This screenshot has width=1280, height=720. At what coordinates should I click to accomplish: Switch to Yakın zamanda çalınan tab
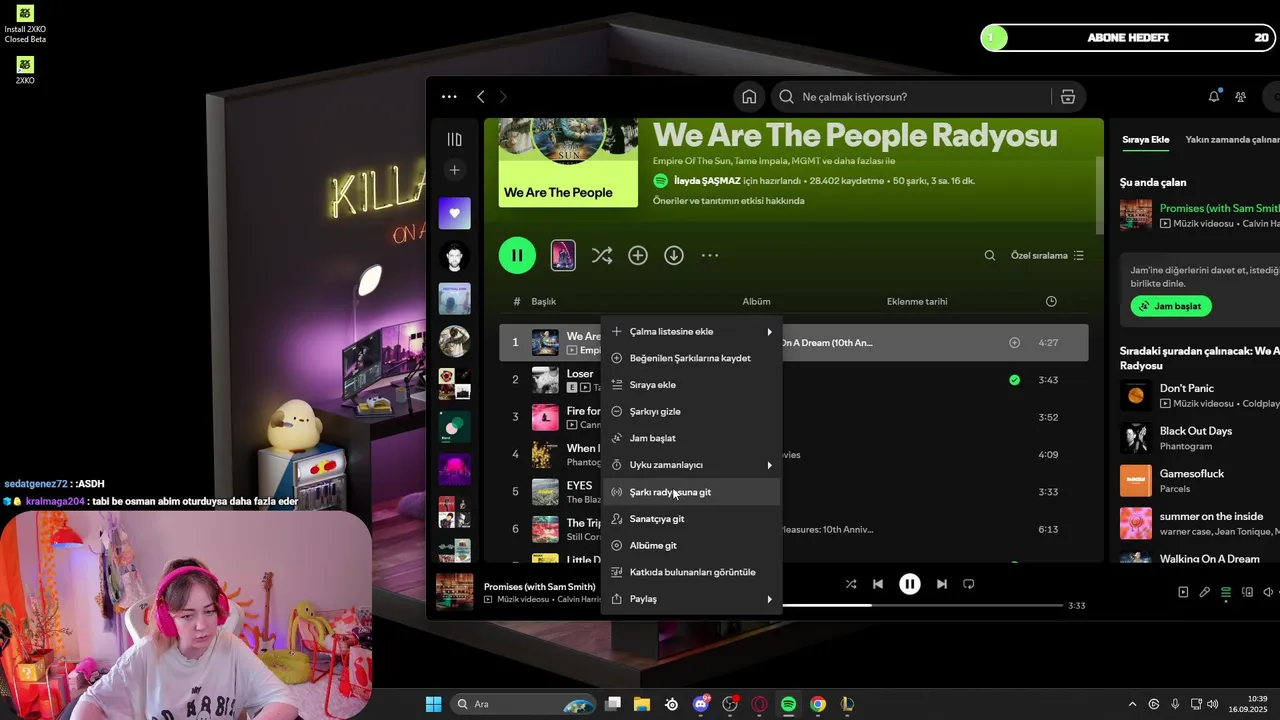pos(1232,140)
